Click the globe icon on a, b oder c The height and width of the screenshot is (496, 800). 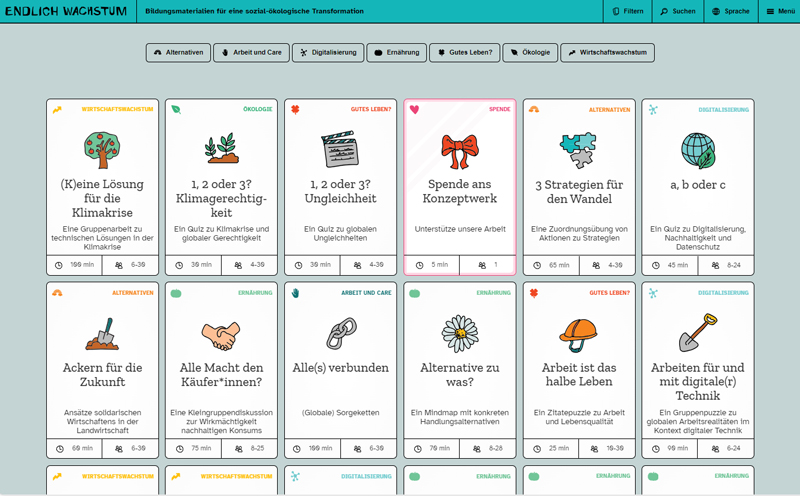click(x=698, y=149)
